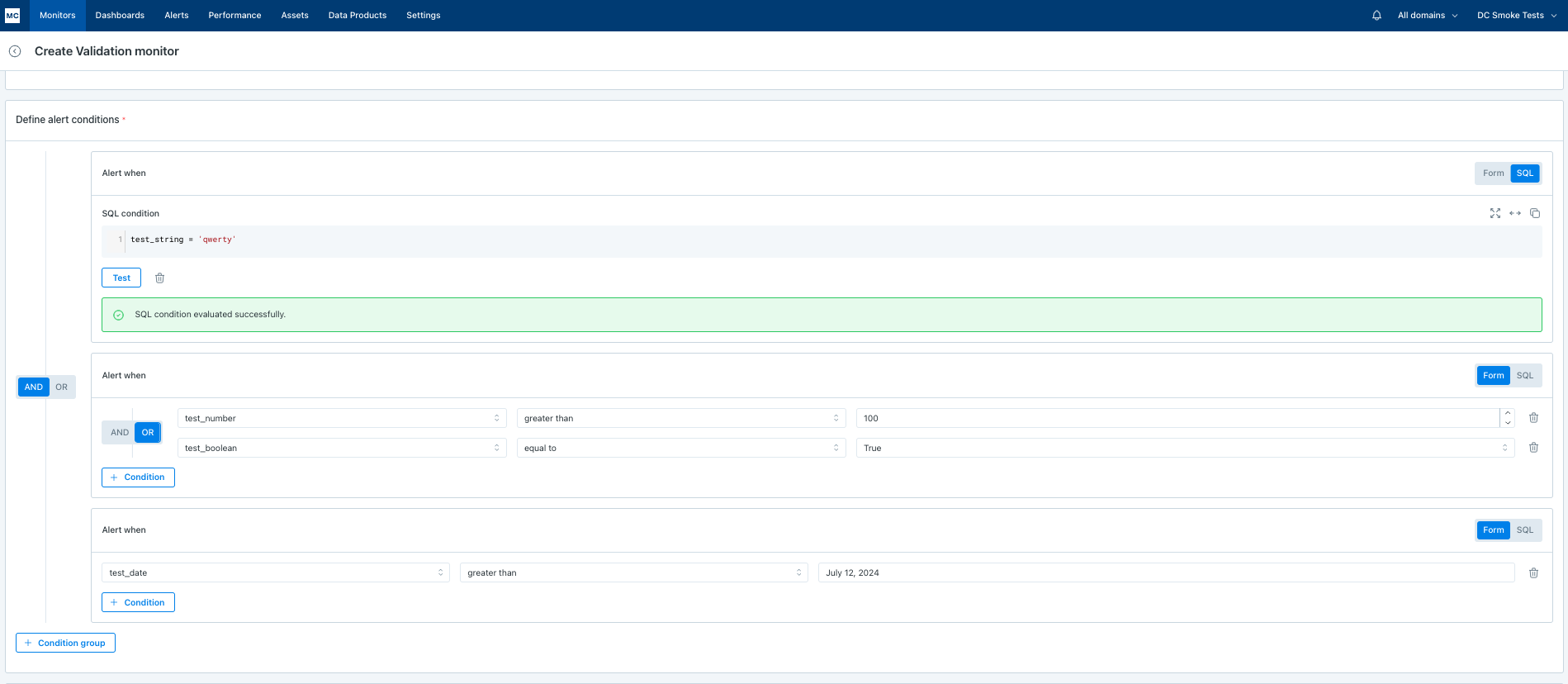Delete the SQL condition using trash icon
Viewport: 1568px width, 684px height.
[160, 278]
